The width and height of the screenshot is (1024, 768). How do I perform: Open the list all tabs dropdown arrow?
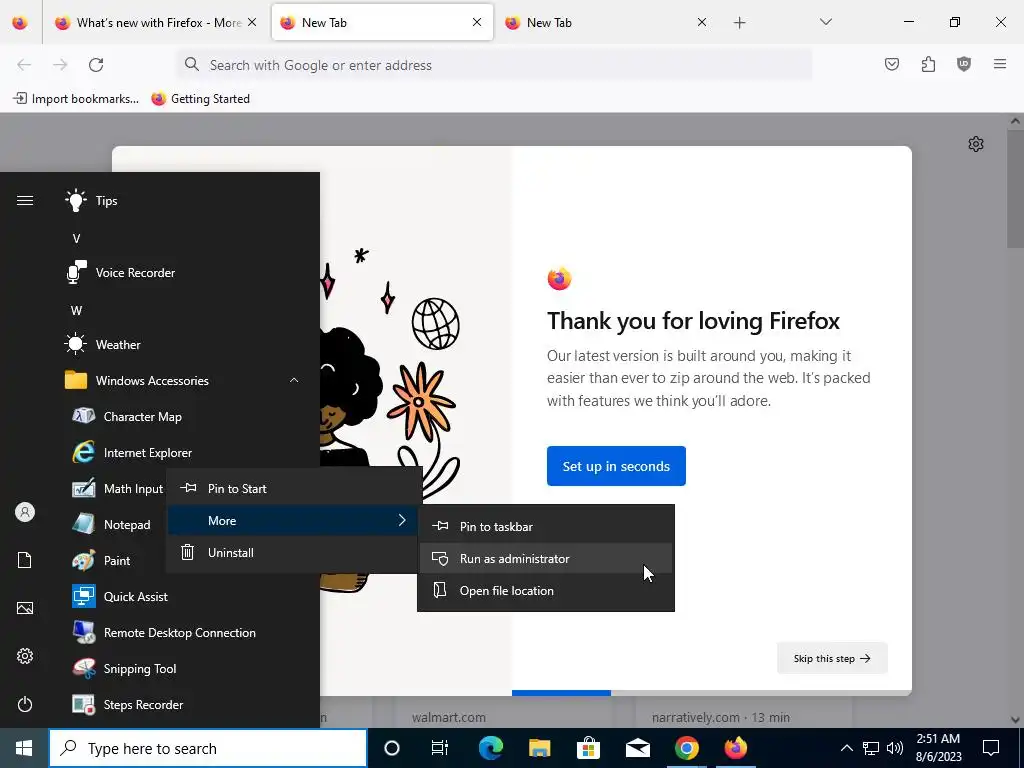click(825, 23)
